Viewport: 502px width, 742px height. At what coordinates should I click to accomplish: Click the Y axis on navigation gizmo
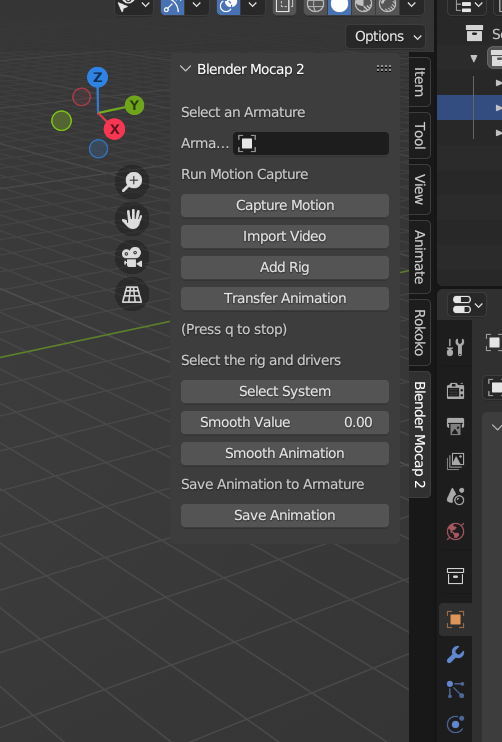pos(134,105)
